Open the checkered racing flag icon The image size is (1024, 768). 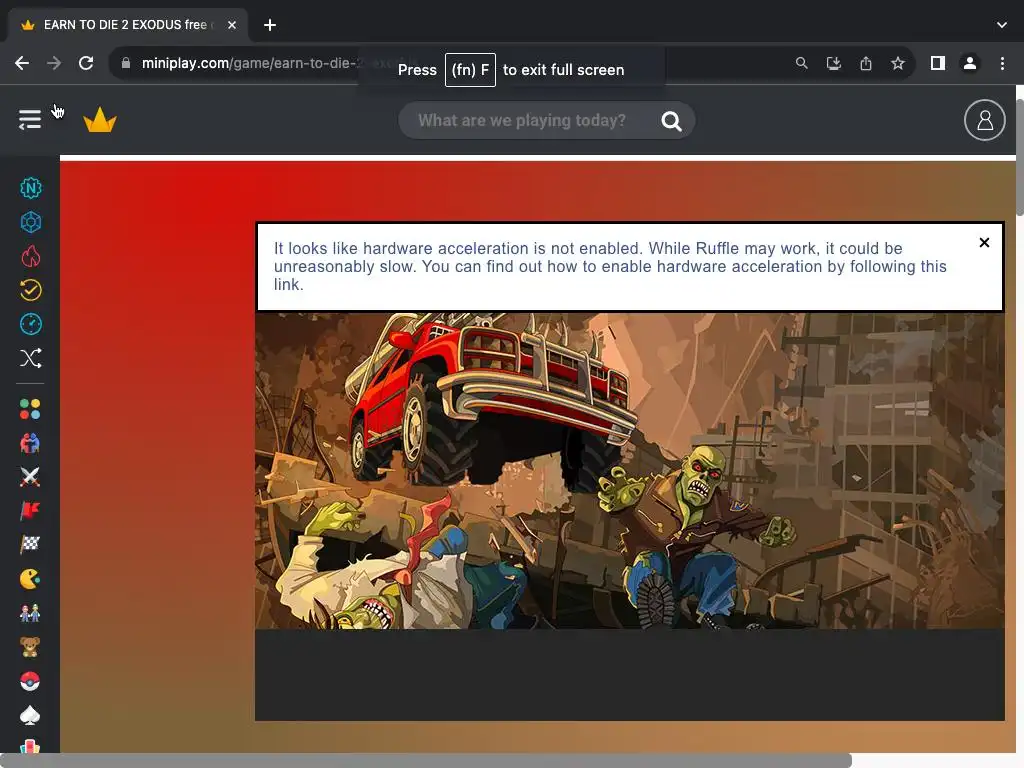click(x=30, y=545)
